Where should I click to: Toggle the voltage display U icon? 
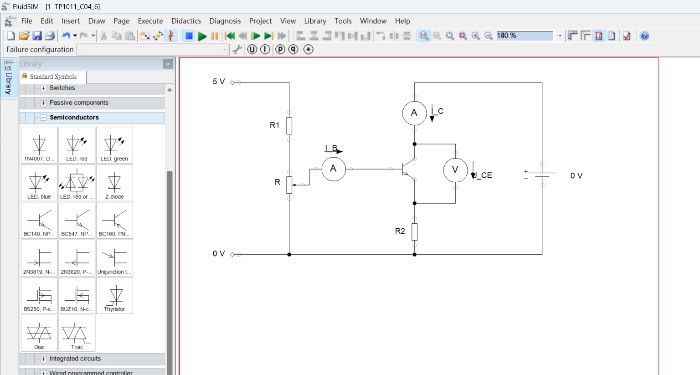252,50
